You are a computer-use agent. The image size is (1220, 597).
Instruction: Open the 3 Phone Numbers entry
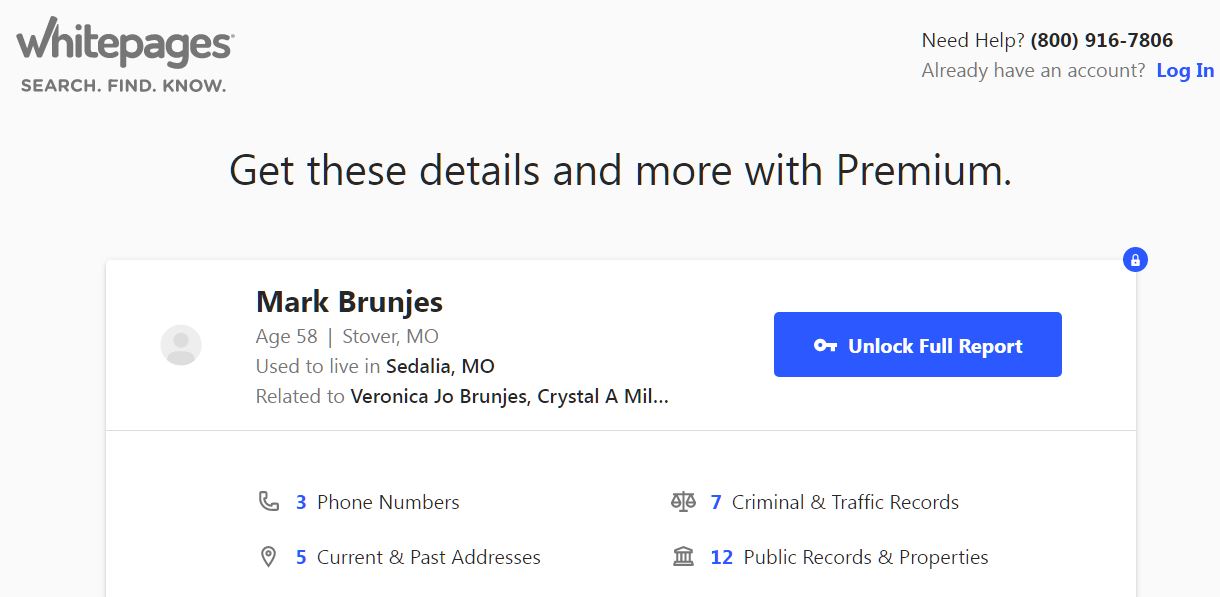click(x=377, y=502)
